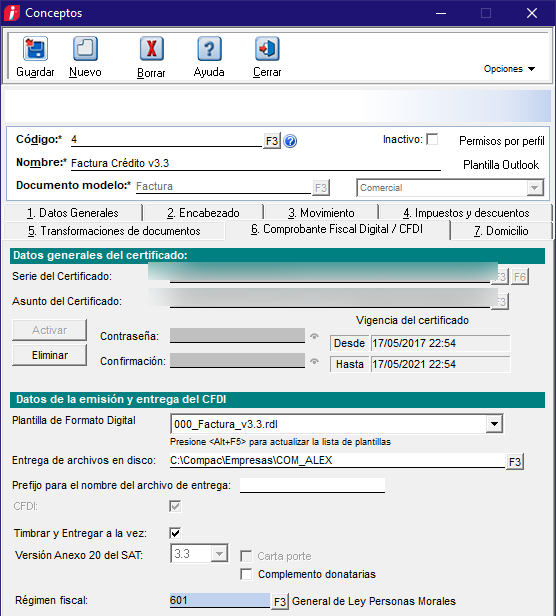Open Versión Anexo 20 del SAT dropdown
This screenshot has height=616, width=556.
pos(219,554)
